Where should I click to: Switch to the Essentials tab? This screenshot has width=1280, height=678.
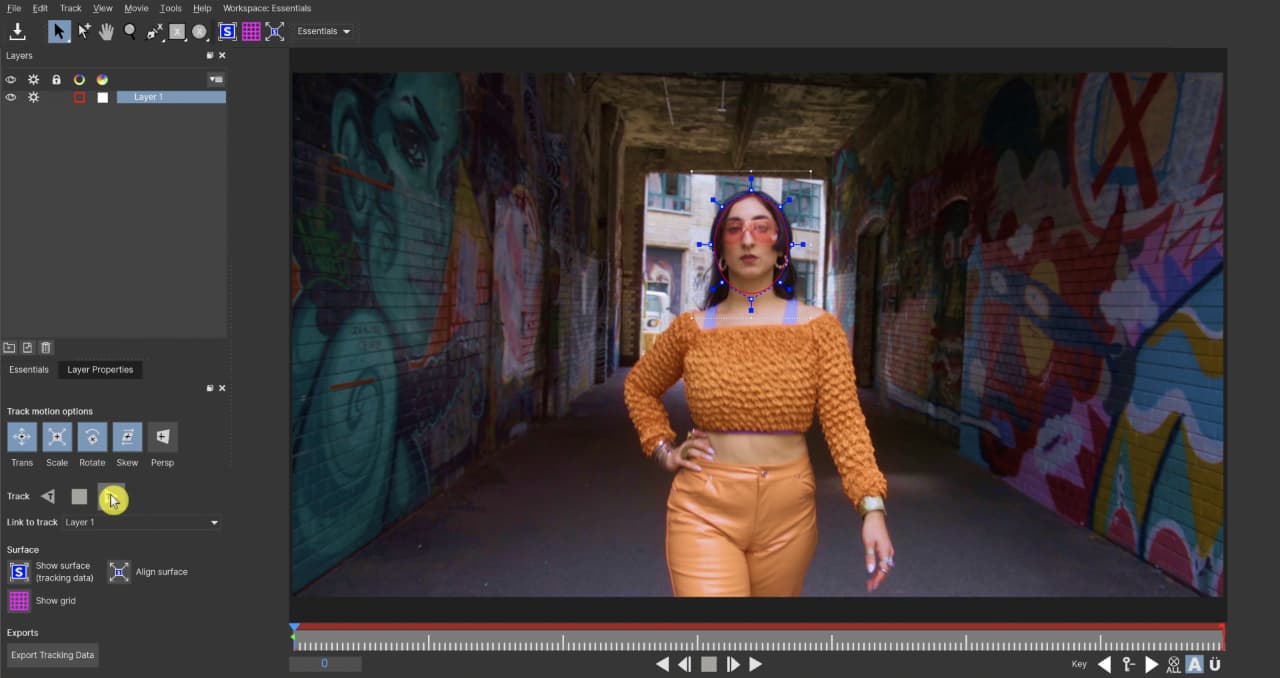point(29,370)
